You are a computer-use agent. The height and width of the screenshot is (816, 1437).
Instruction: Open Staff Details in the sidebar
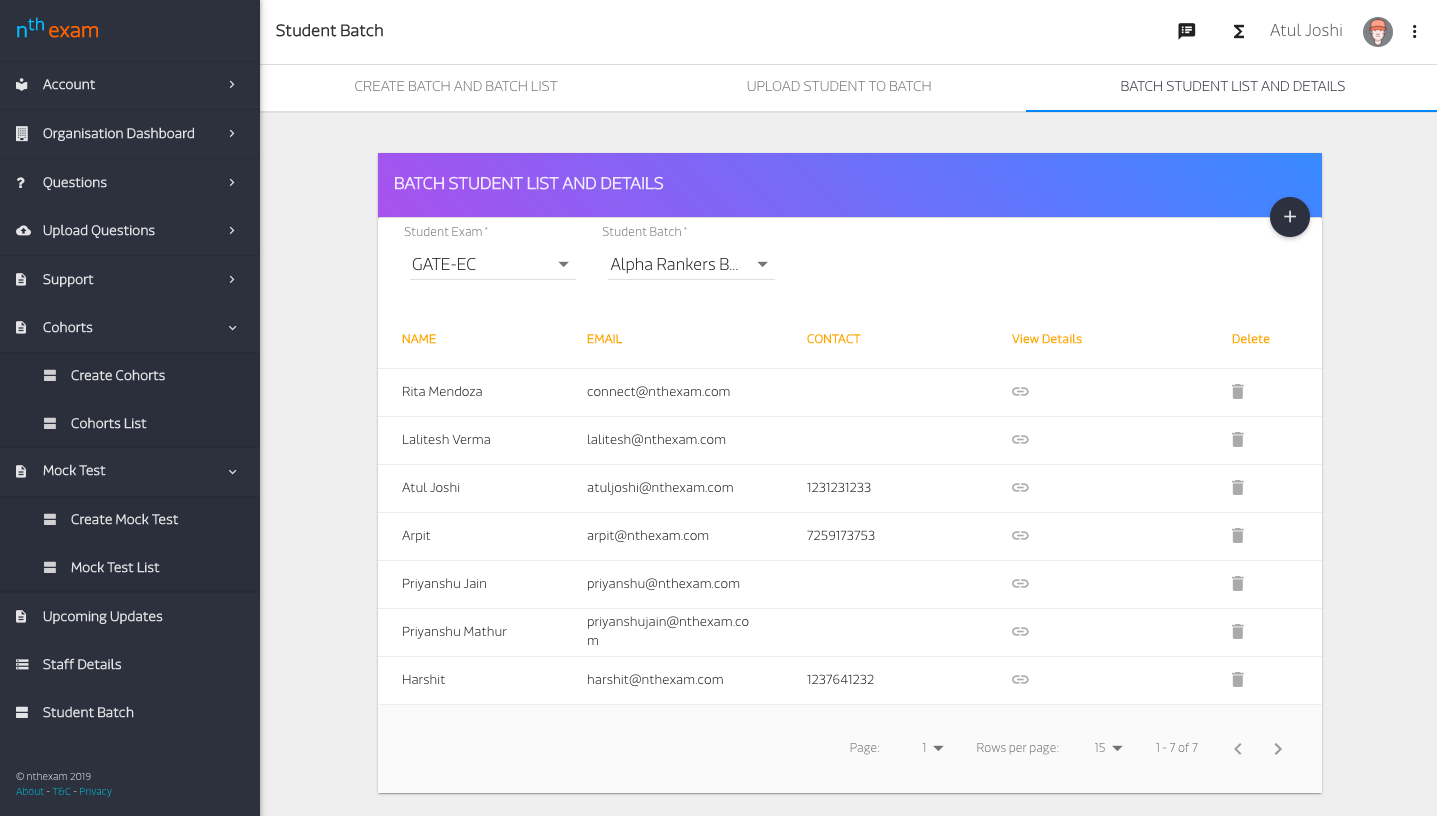(x=82, y=664)
